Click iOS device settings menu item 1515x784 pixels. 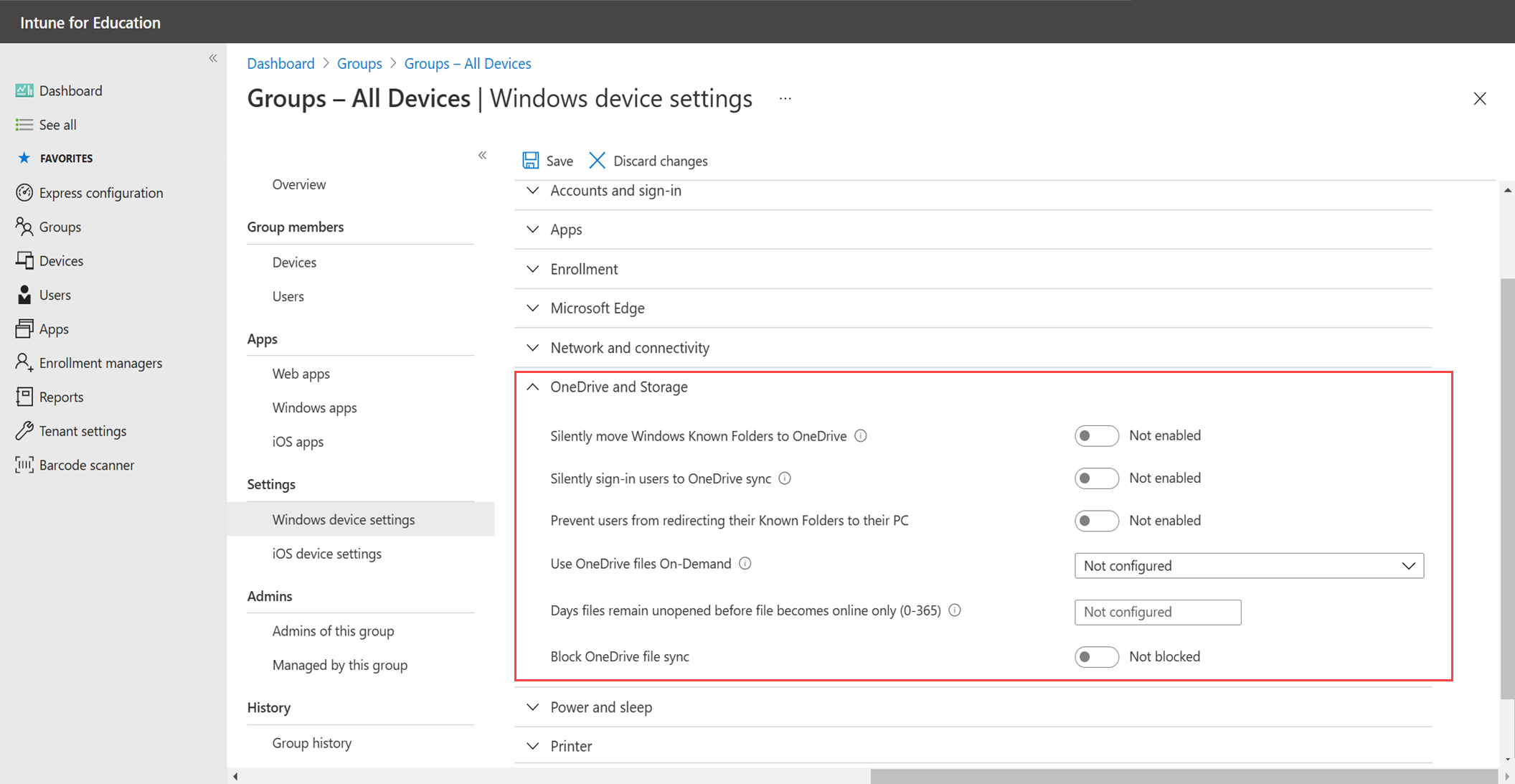(x=327, y=552)
